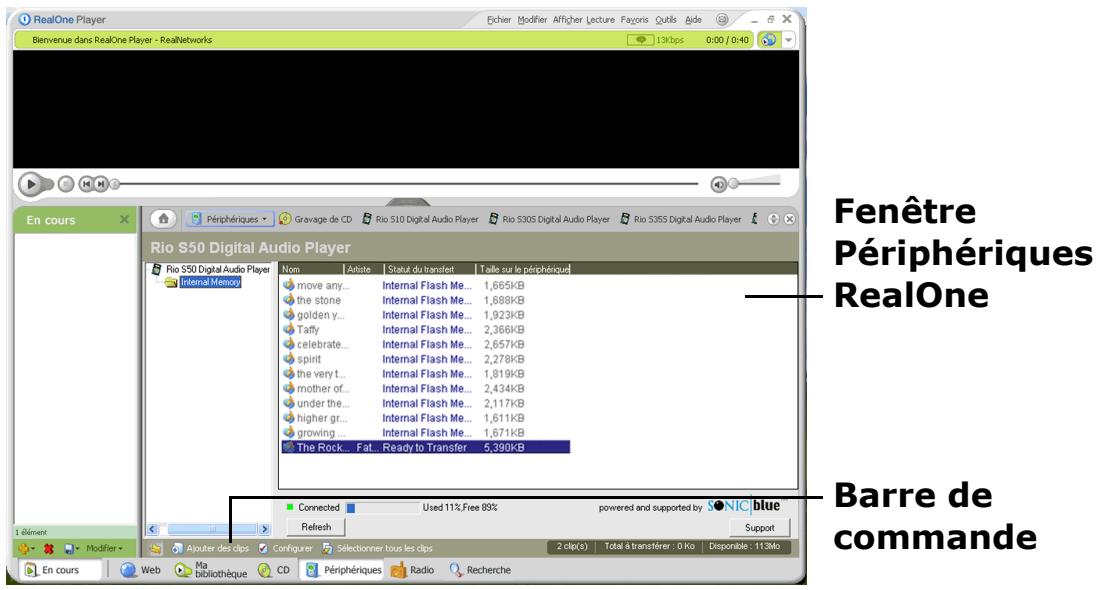
Task: Open the Outils menu
Action: (x=653, y=20)
